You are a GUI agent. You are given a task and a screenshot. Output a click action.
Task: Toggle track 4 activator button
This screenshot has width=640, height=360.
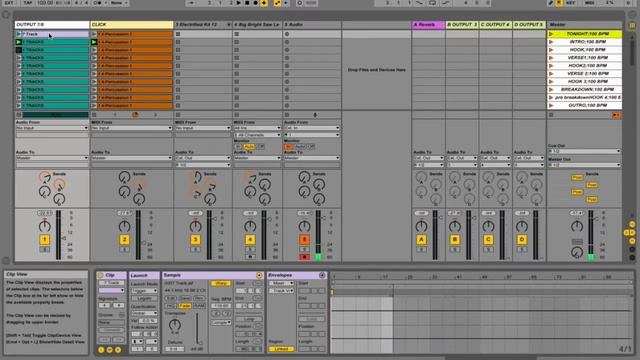pyautogui.click(x=250, y=240)
